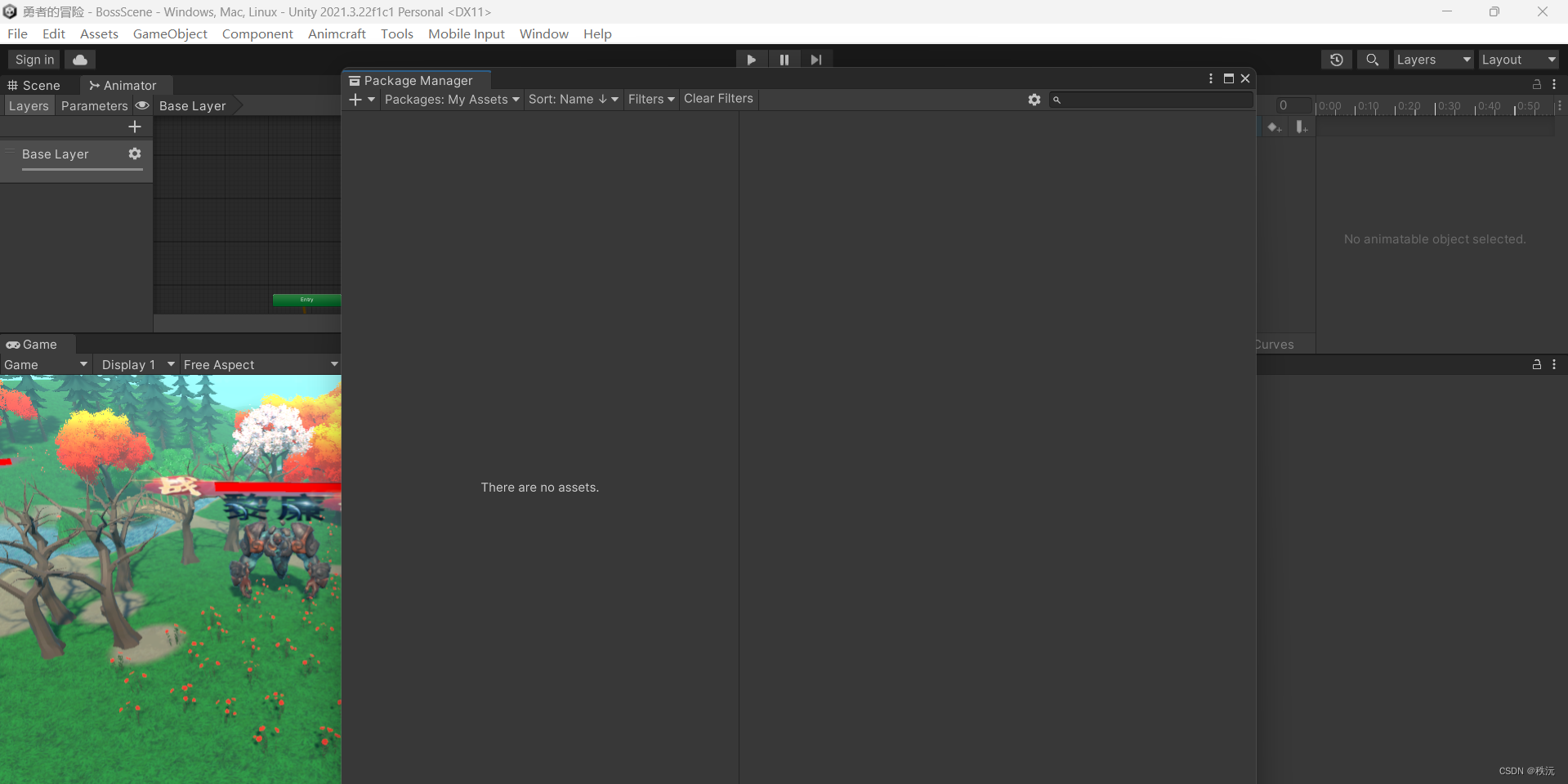Screen dimensions: 1568x784
Task: Toggle the eye icon next to Parameters
Action: pyautogui.click(x=142, y=105)
